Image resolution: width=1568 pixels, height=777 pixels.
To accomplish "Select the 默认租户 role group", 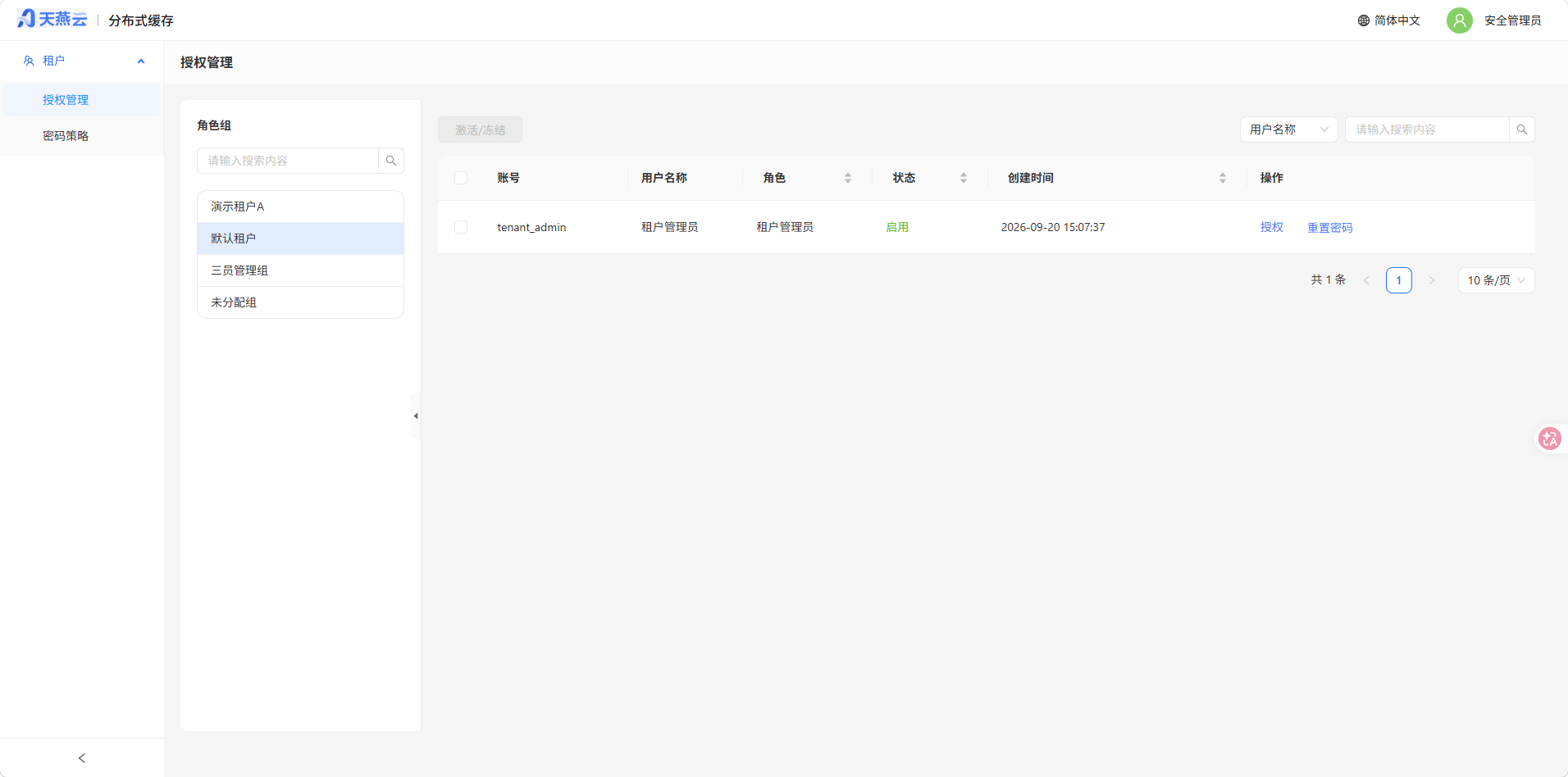I will [x=300, y=239].
